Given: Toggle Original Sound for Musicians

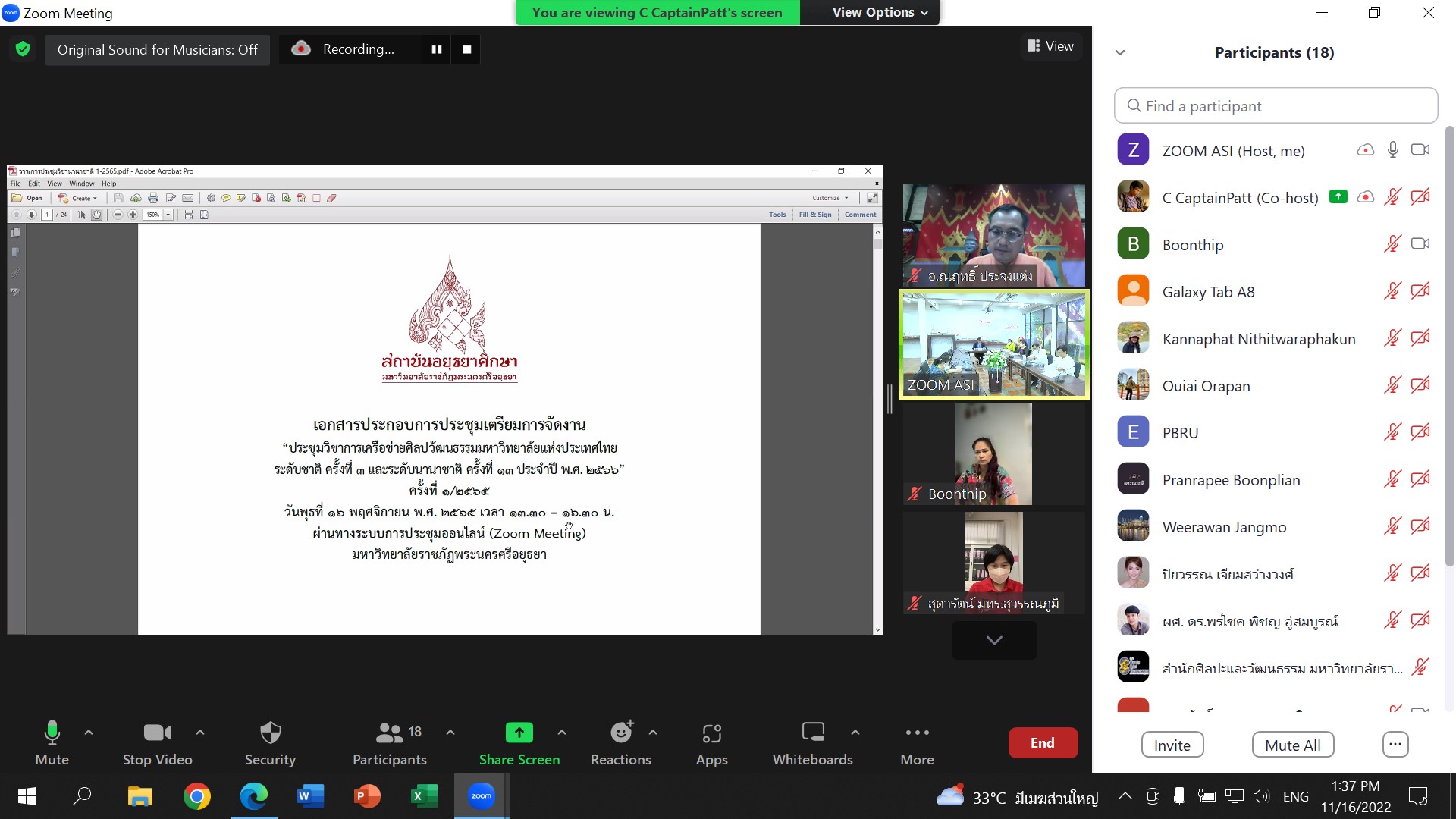Looking at the screenshot, I should (158, 50).
